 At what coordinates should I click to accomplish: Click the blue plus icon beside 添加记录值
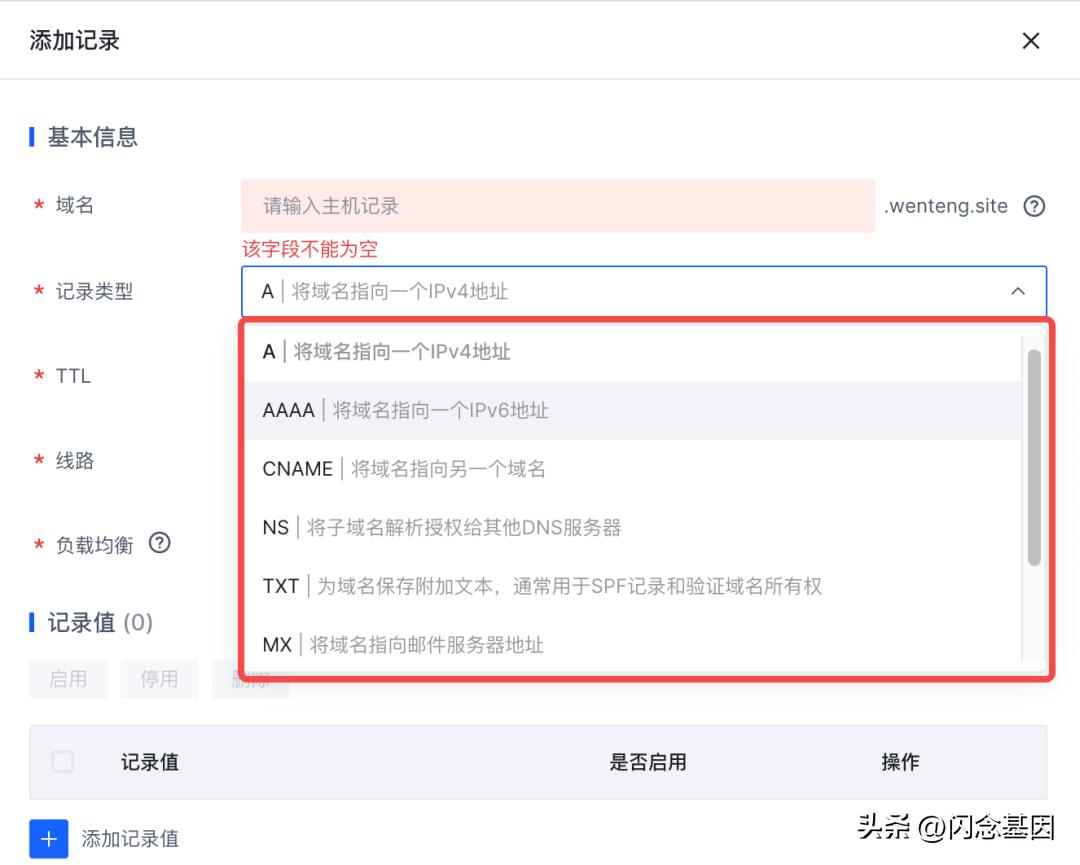47,838
